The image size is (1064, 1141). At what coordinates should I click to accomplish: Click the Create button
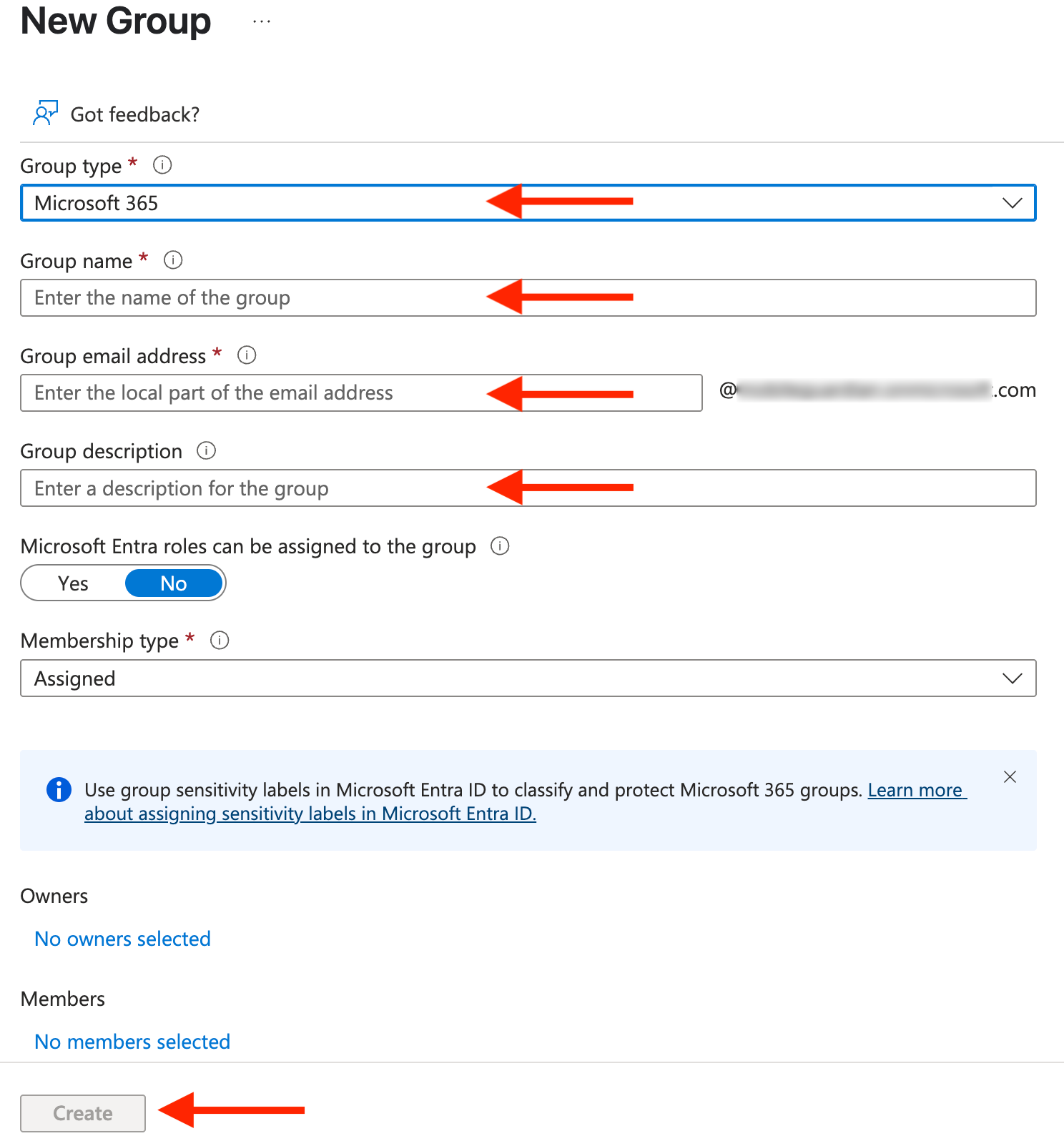[83, 1113]
